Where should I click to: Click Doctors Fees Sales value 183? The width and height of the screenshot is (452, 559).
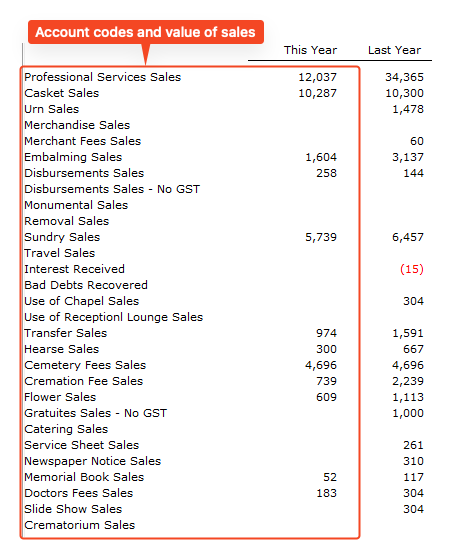(x=327, y=493)
